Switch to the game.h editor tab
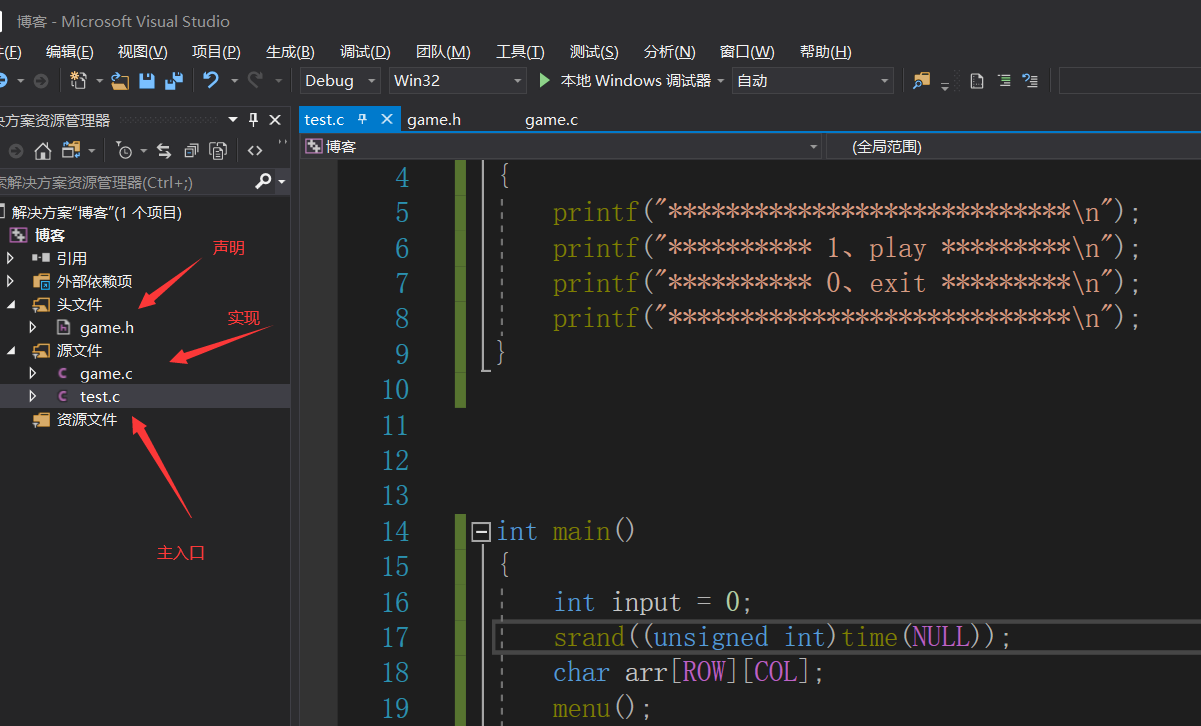The image size is (1201, 726). click(434, 119)
